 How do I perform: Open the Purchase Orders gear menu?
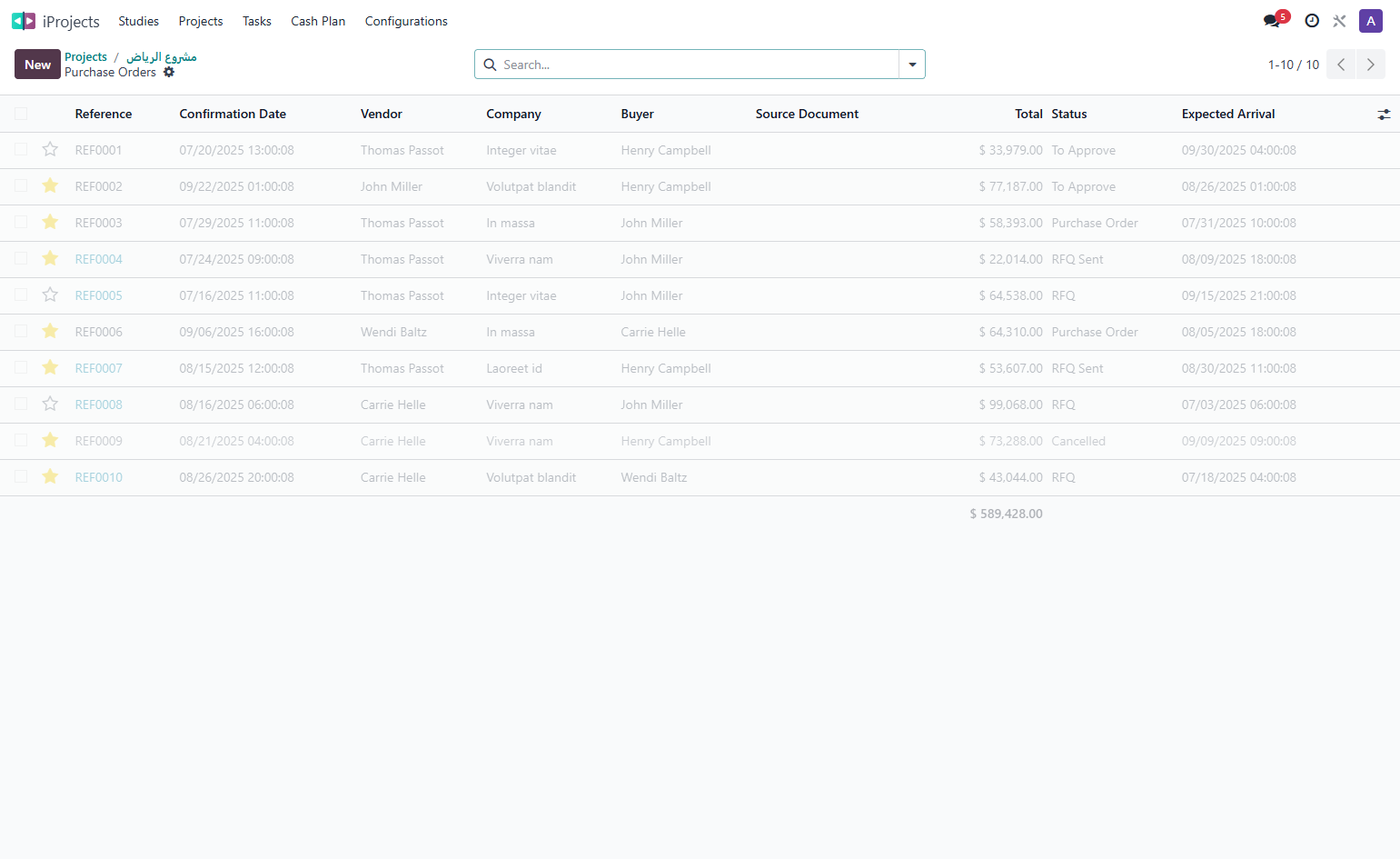(x=169, y=72)
